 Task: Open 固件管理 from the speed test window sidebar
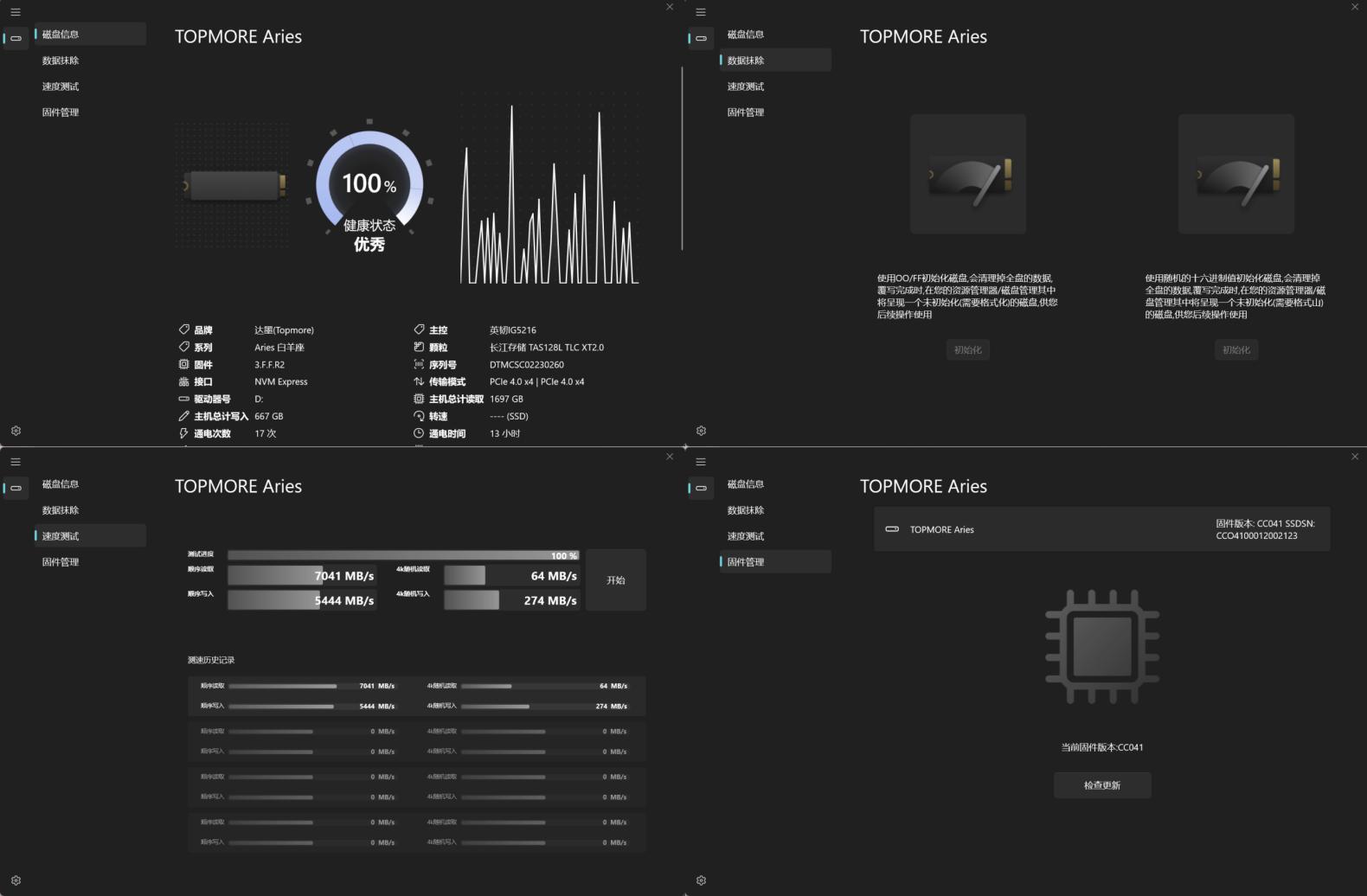point(61,562)
